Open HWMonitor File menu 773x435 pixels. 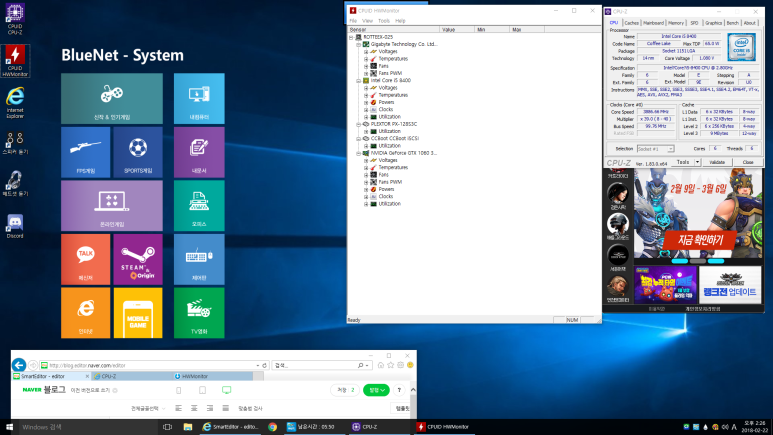point(353,21)
